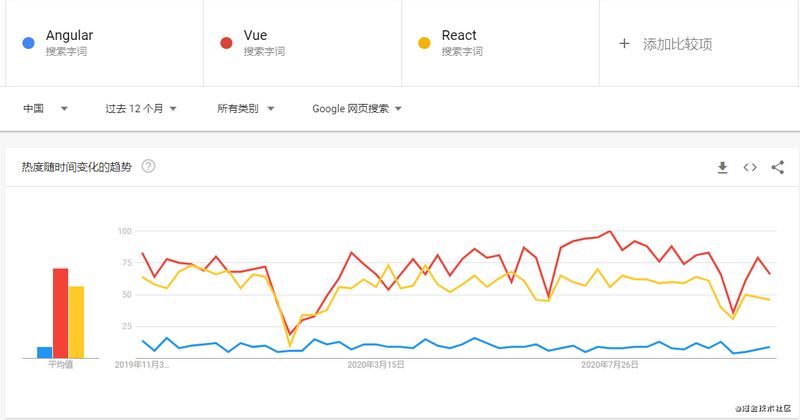This screenshot has height=420, width=800.
Task: Expand the 过去 12 个月 time range dropdown
Action: 141,109
